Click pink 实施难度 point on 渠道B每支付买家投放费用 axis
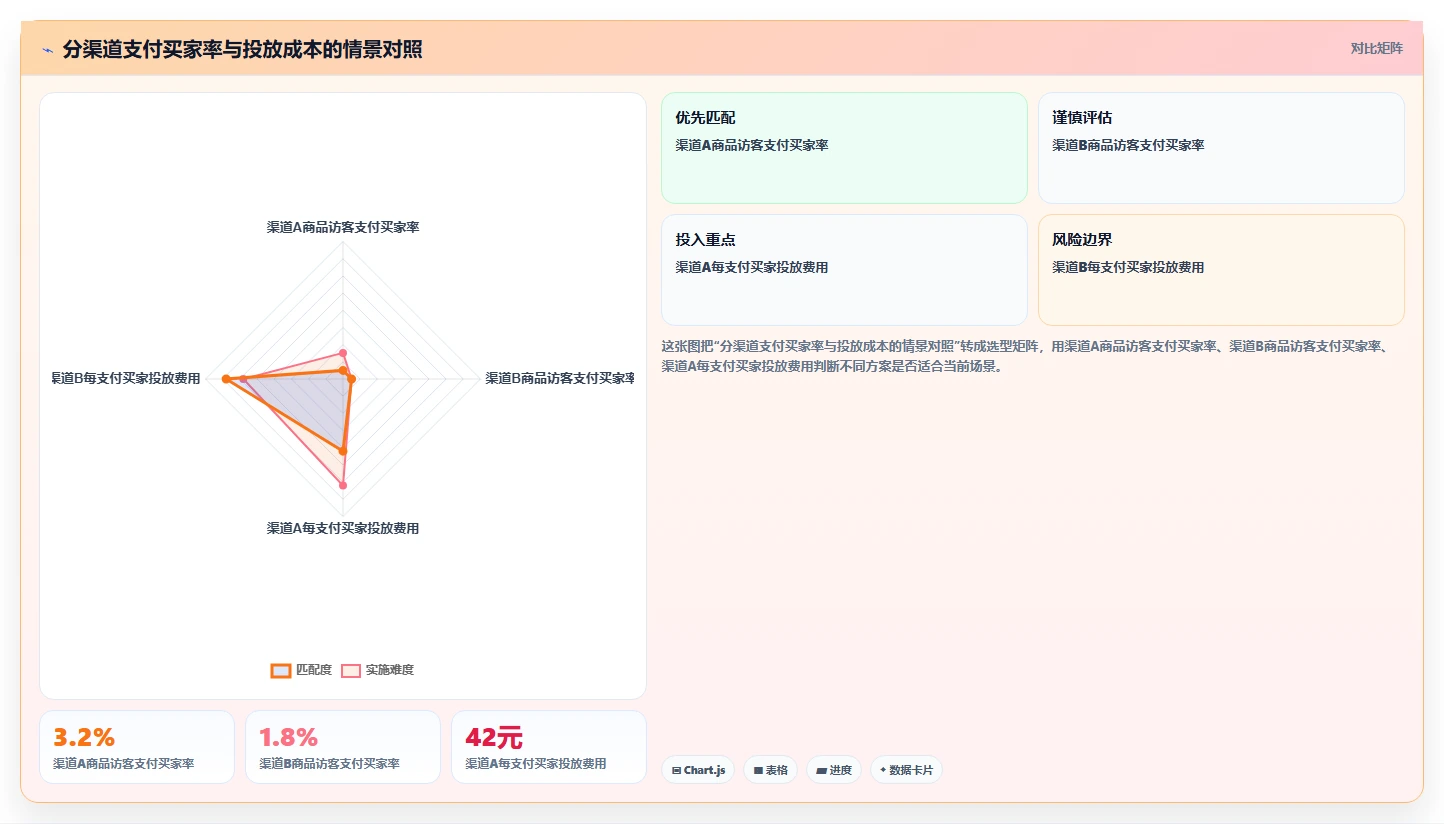1444x824 pixels. (x=243, y=379)
